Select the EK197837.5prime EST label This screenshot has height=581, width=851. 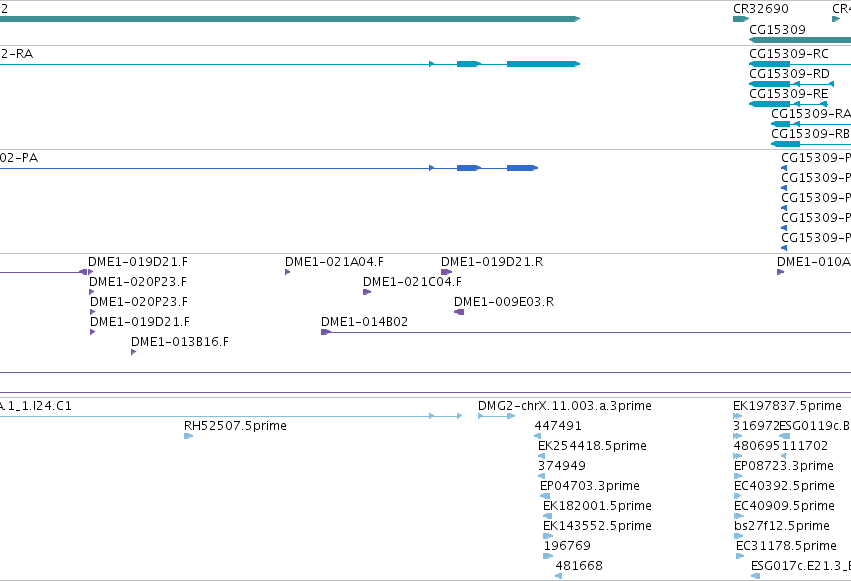(x=788, y=406)
